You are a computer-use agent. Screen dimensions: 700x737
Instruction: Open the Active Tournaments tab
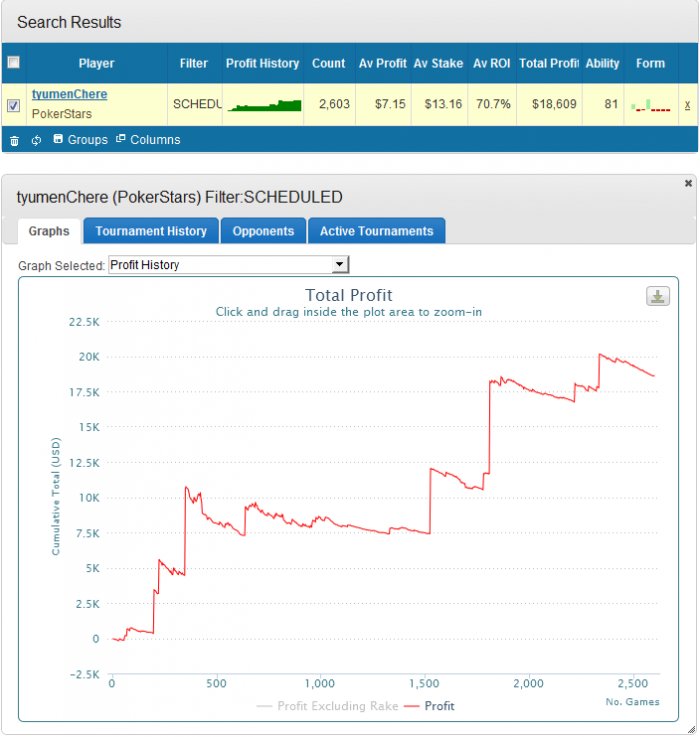click(377, 231)
